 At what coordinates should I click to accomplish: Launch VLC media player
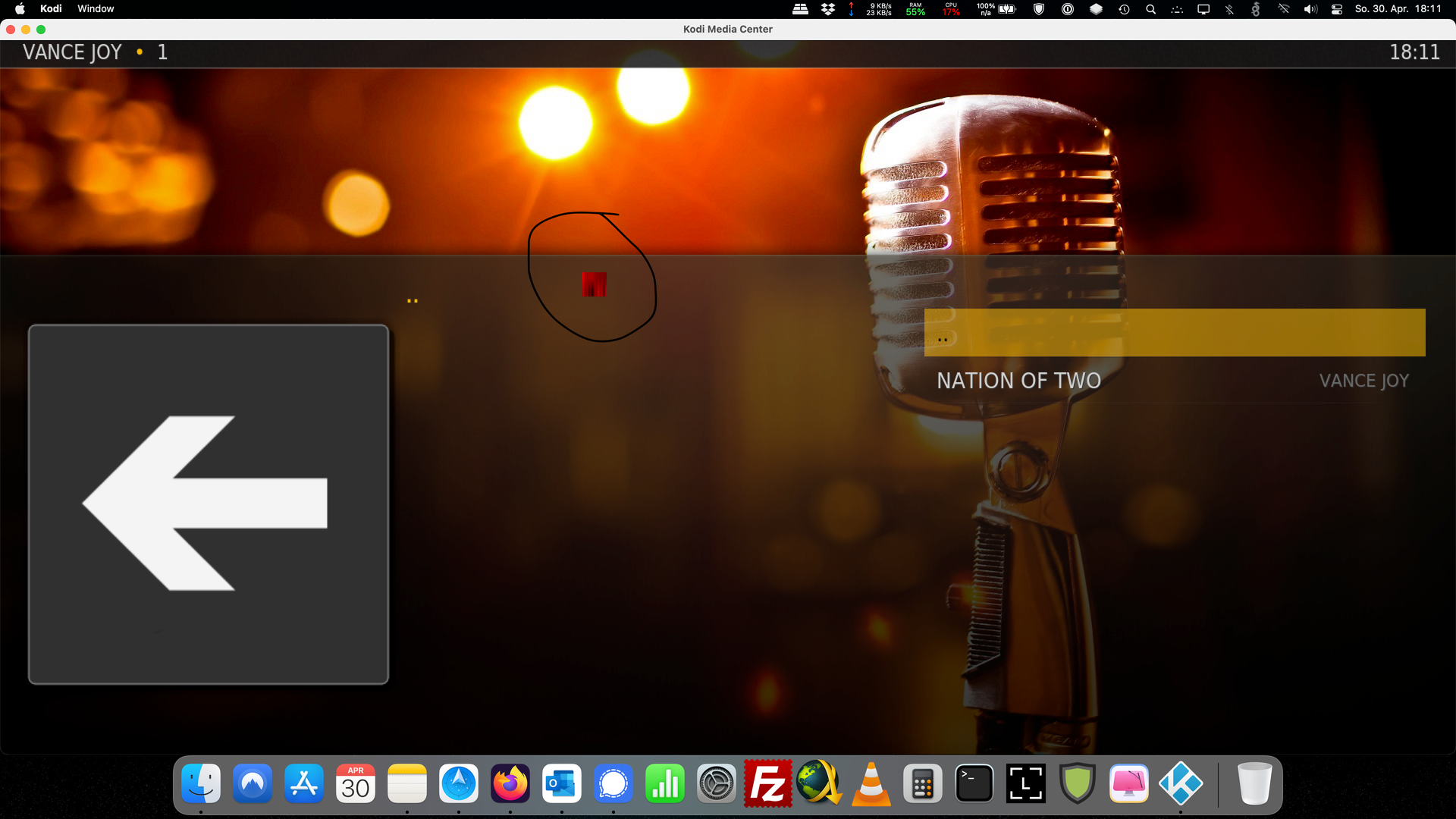click(x=871, y=784)
